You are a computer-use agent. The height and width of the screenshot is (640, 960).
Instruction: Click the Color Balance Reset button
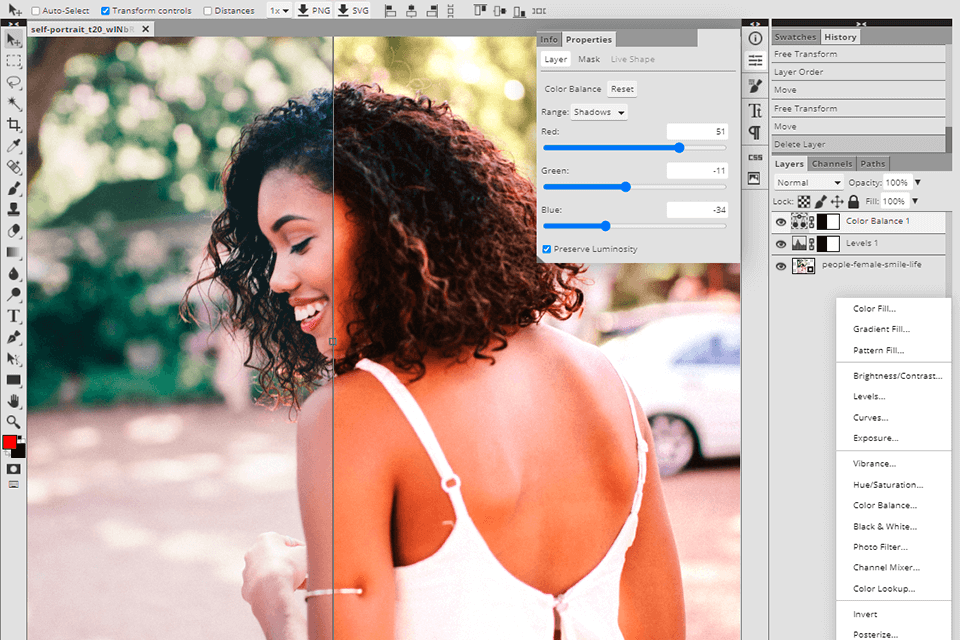(x=621, y=88)
